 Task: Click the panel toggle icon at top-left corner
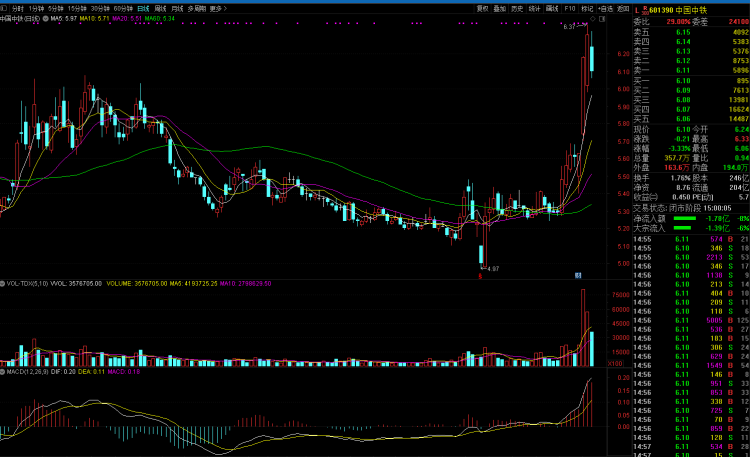click(4, 8)
